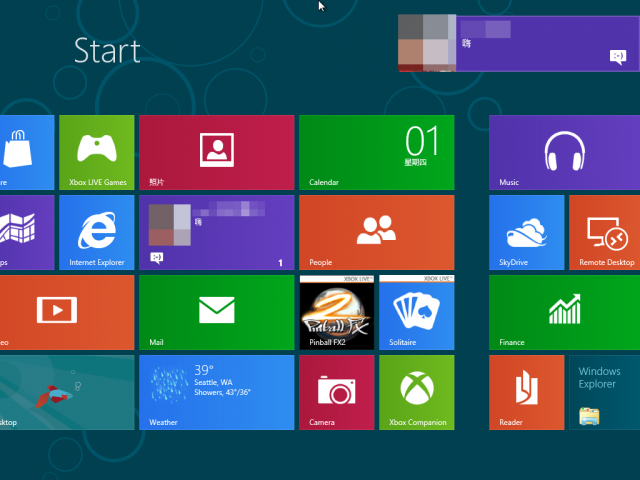
Task: Click the messaging toast notification at top
Action: point(519,43)
